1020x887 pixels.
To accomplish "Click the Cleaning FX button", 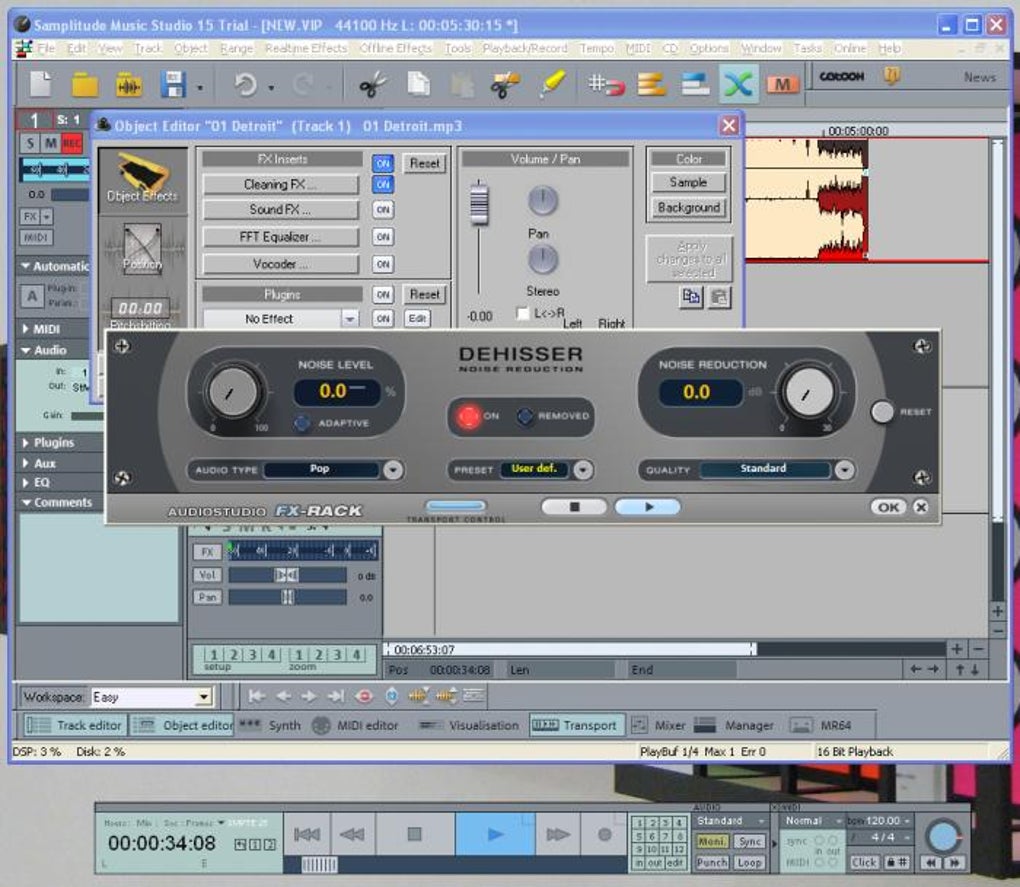I will [280, 184].
